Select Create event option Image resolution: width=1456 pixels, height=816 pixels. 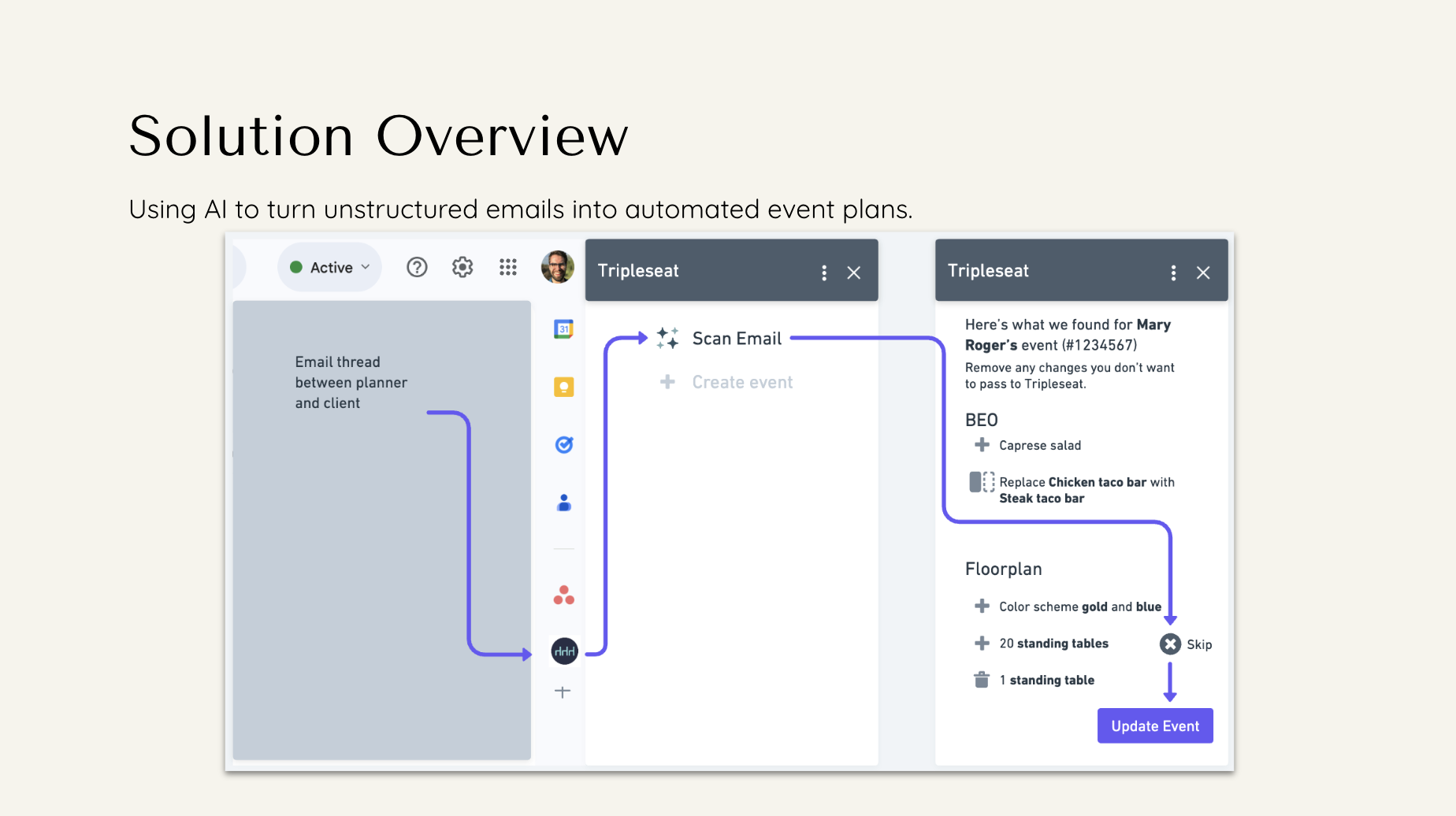pos(742,383)
